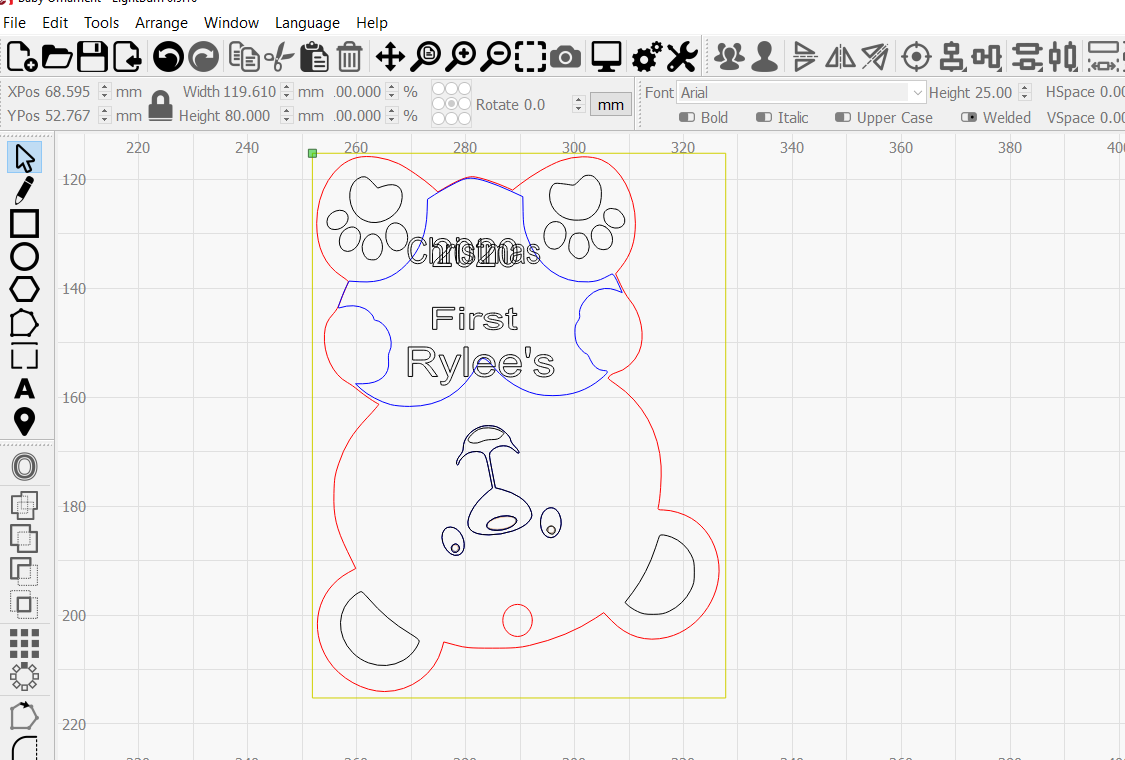Import a file into project
The width and height of the screenshot is (1125, 760).
click(127, 57)
